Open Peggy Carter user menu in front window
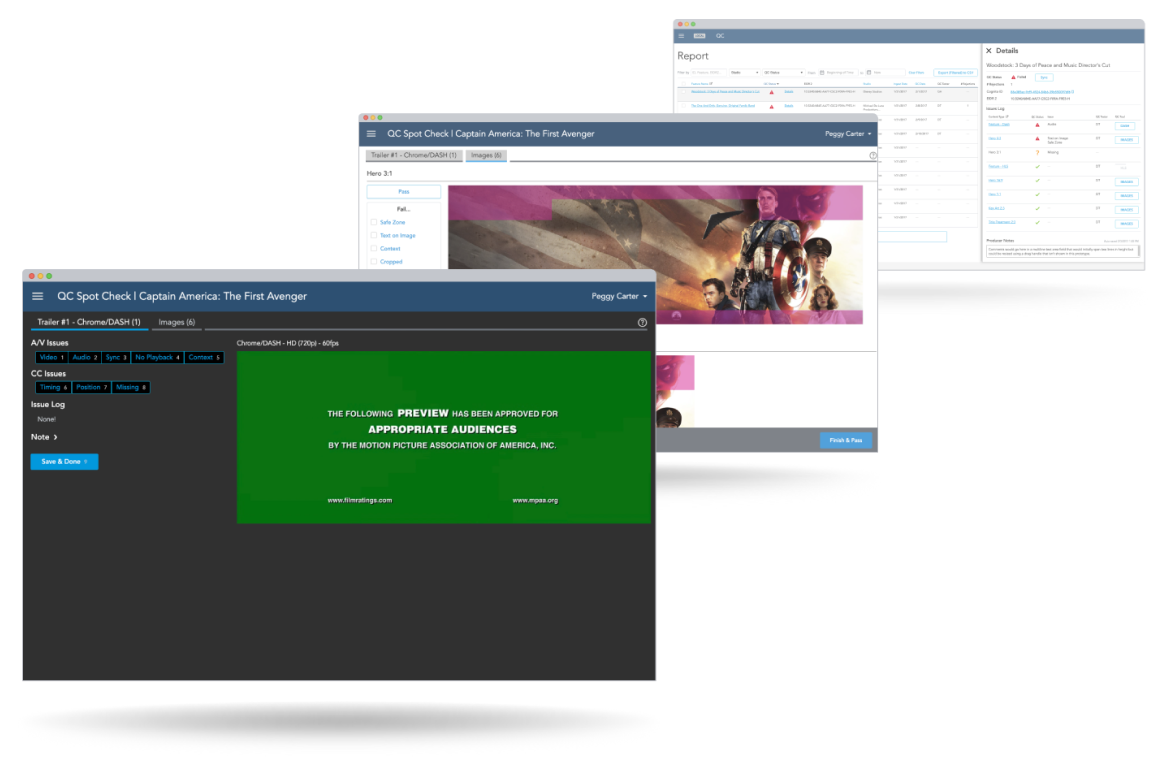 619,296
